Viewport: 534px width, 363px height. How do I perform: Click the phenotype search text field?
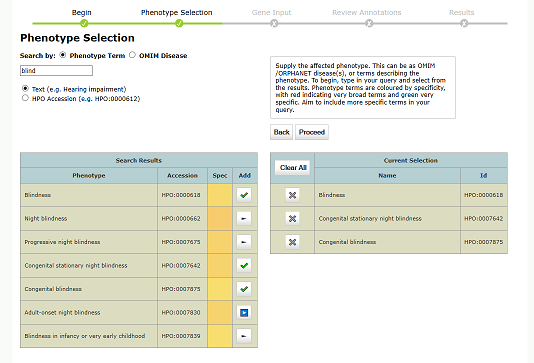(56, 70)
